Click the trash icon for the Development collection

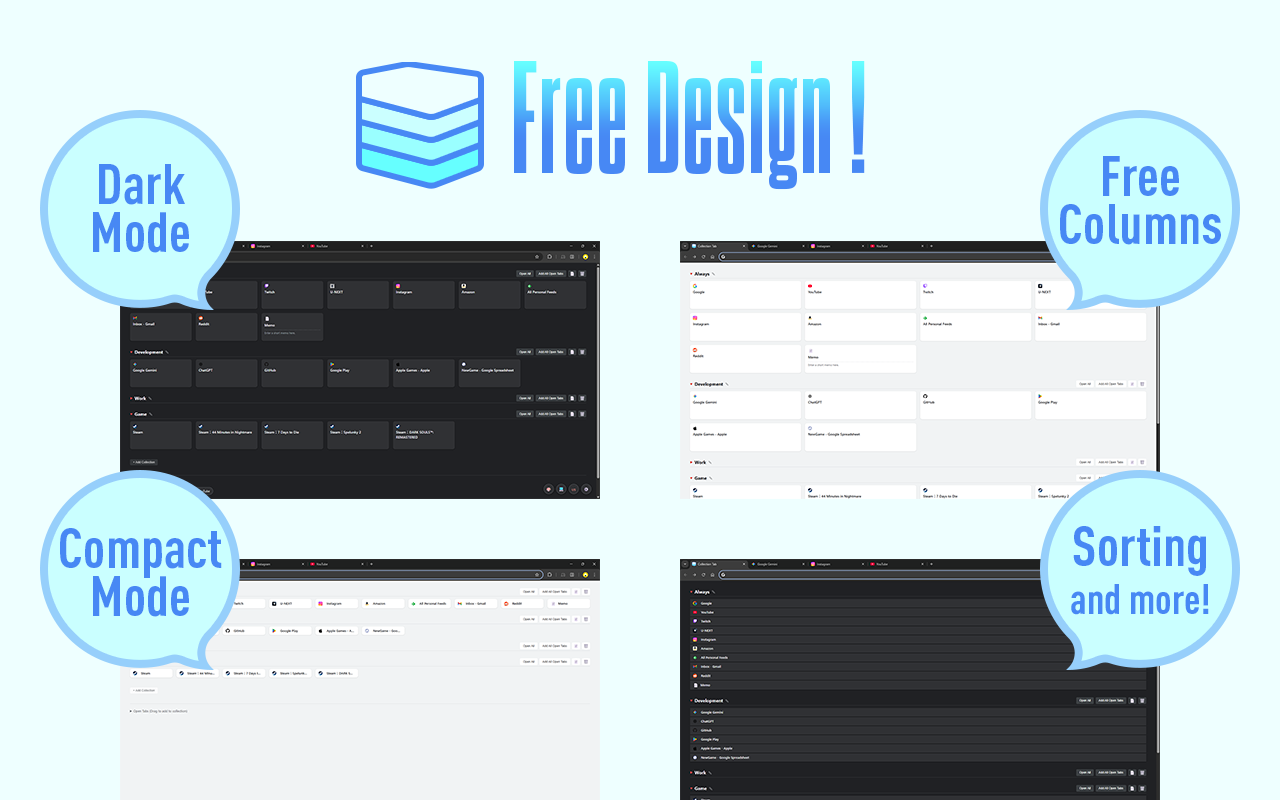[x=582, y=352]
